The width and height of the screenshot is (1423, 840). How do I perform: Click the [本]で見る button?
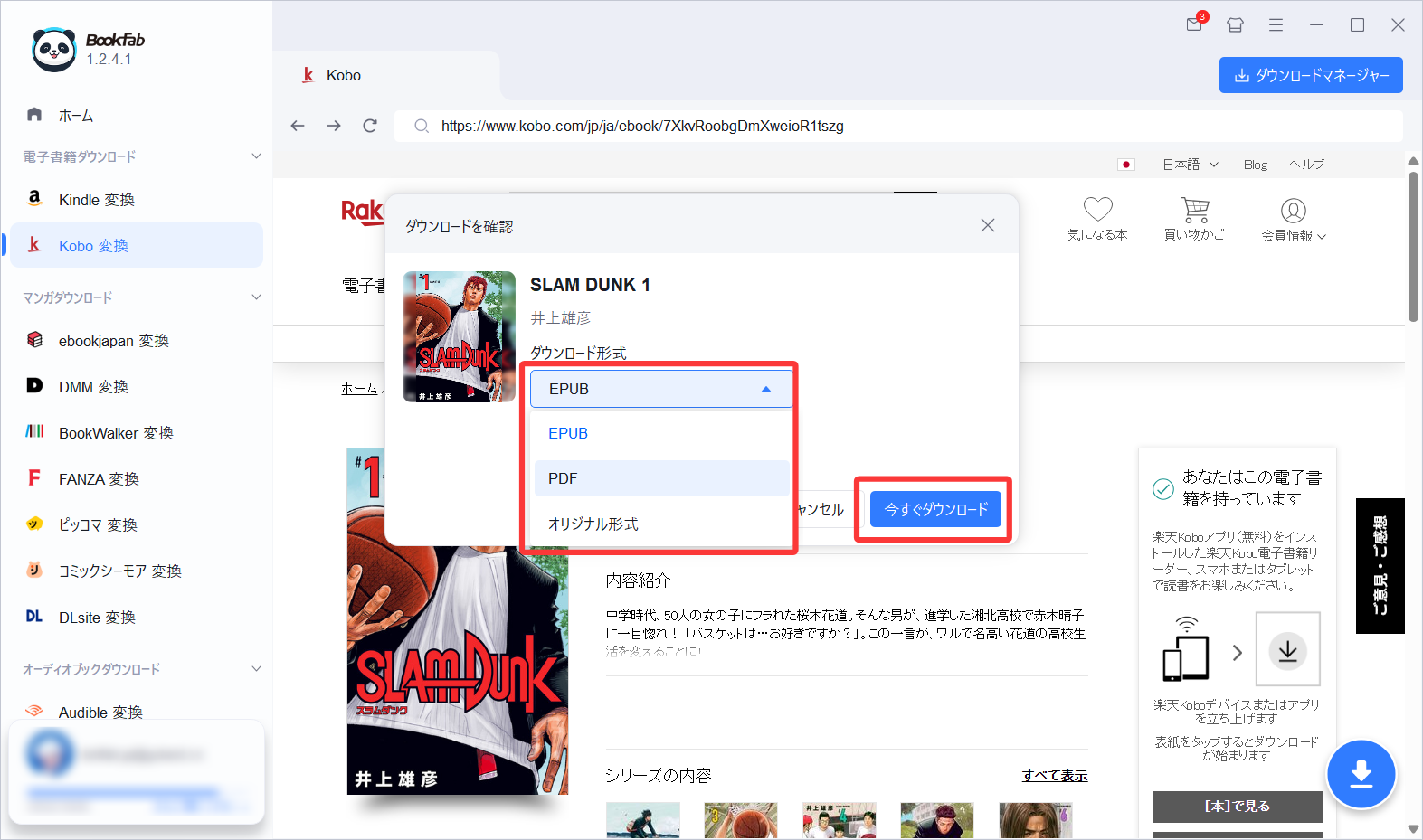coord(1237,806)
